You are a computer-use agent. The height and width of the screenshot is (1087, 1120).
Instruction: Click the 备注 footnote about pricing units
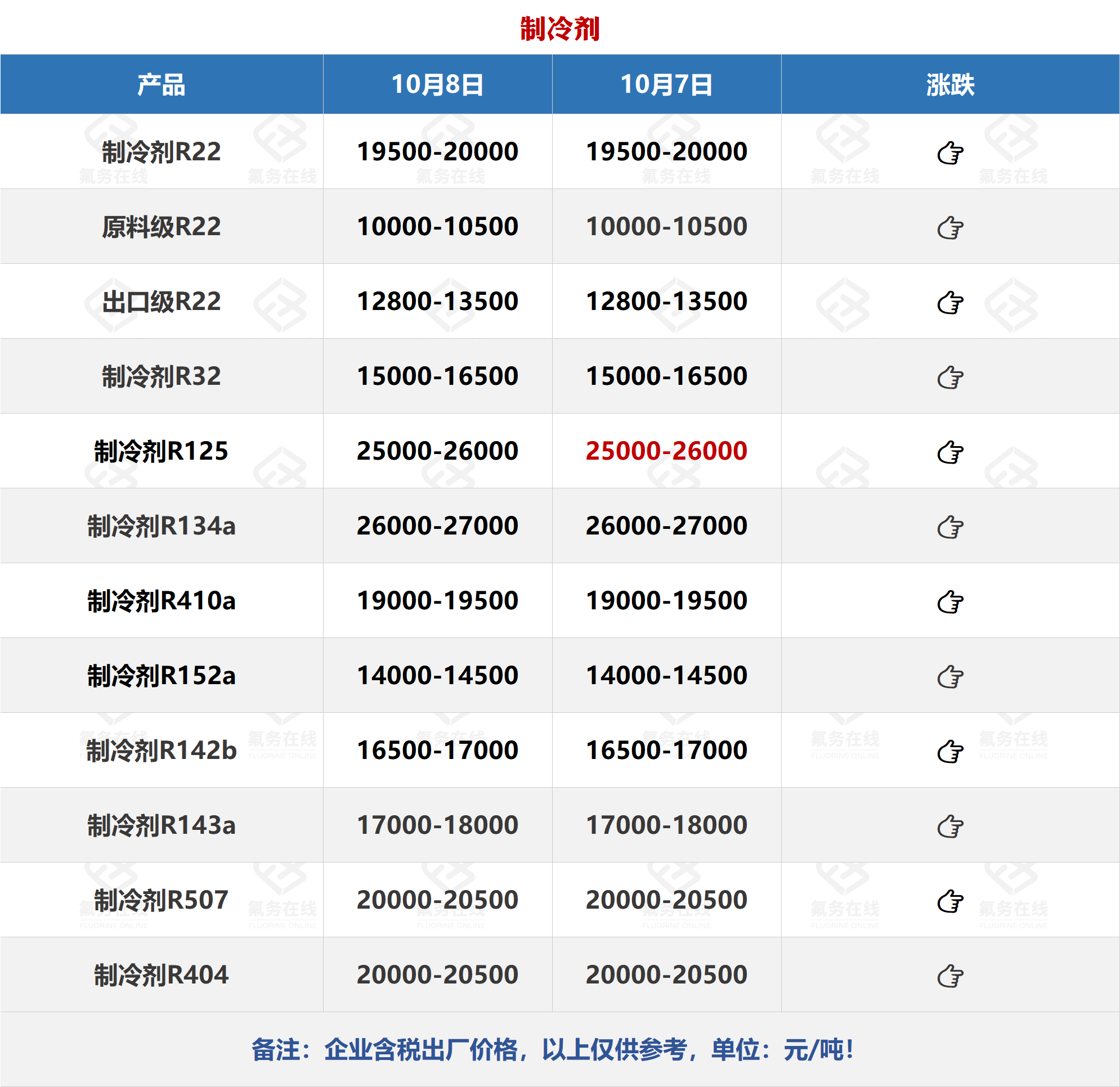(x=553, y=1050)
